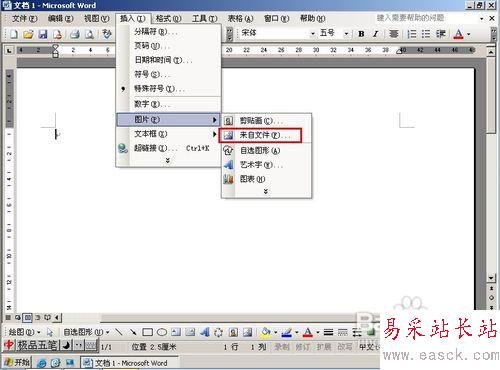Click the font color red A button
The image size is (500, 370).
(459, 34)
